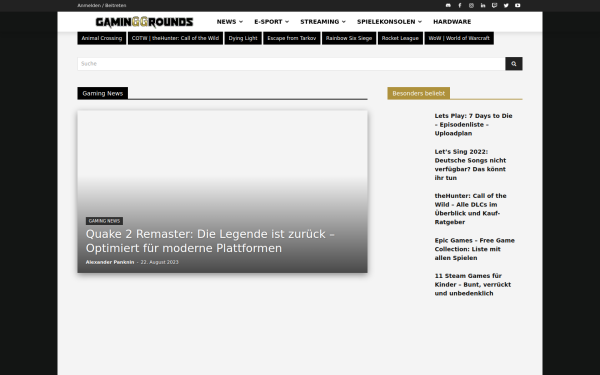Viewport: 600px width, 375px height.
Task: Click the small GAMING NEWS category label
Action: point(104,221)
